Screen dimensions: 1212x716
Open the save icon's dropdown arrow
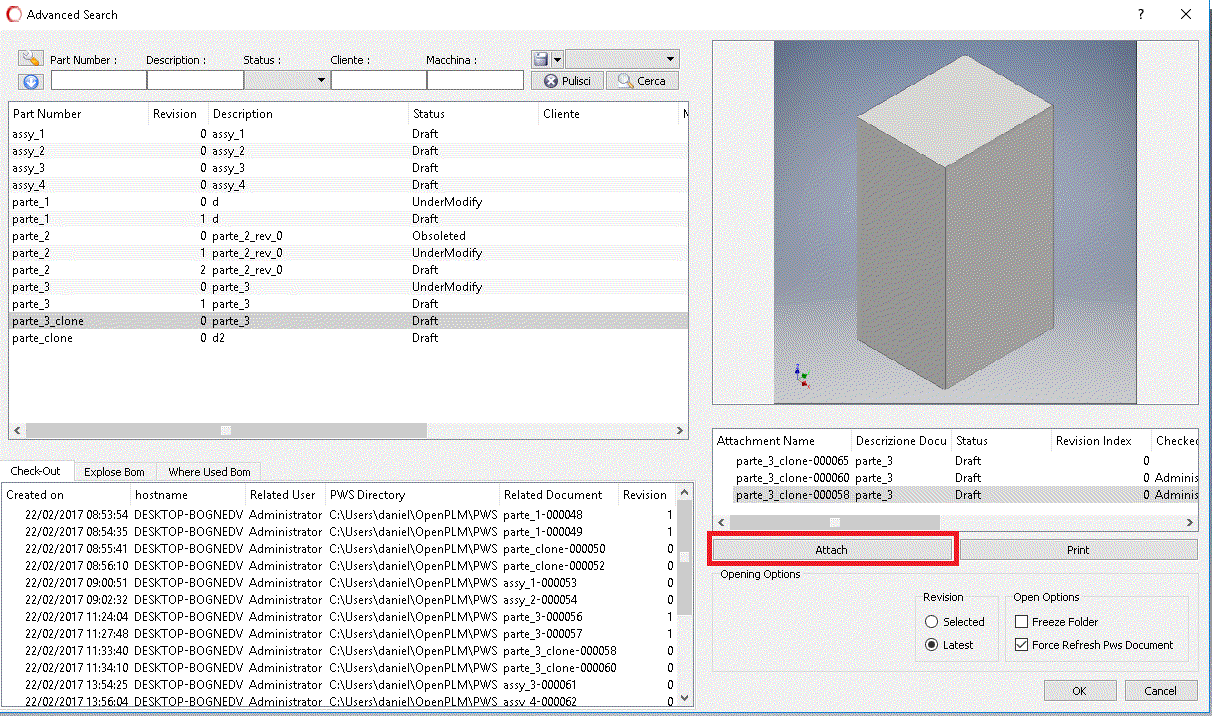555,58
